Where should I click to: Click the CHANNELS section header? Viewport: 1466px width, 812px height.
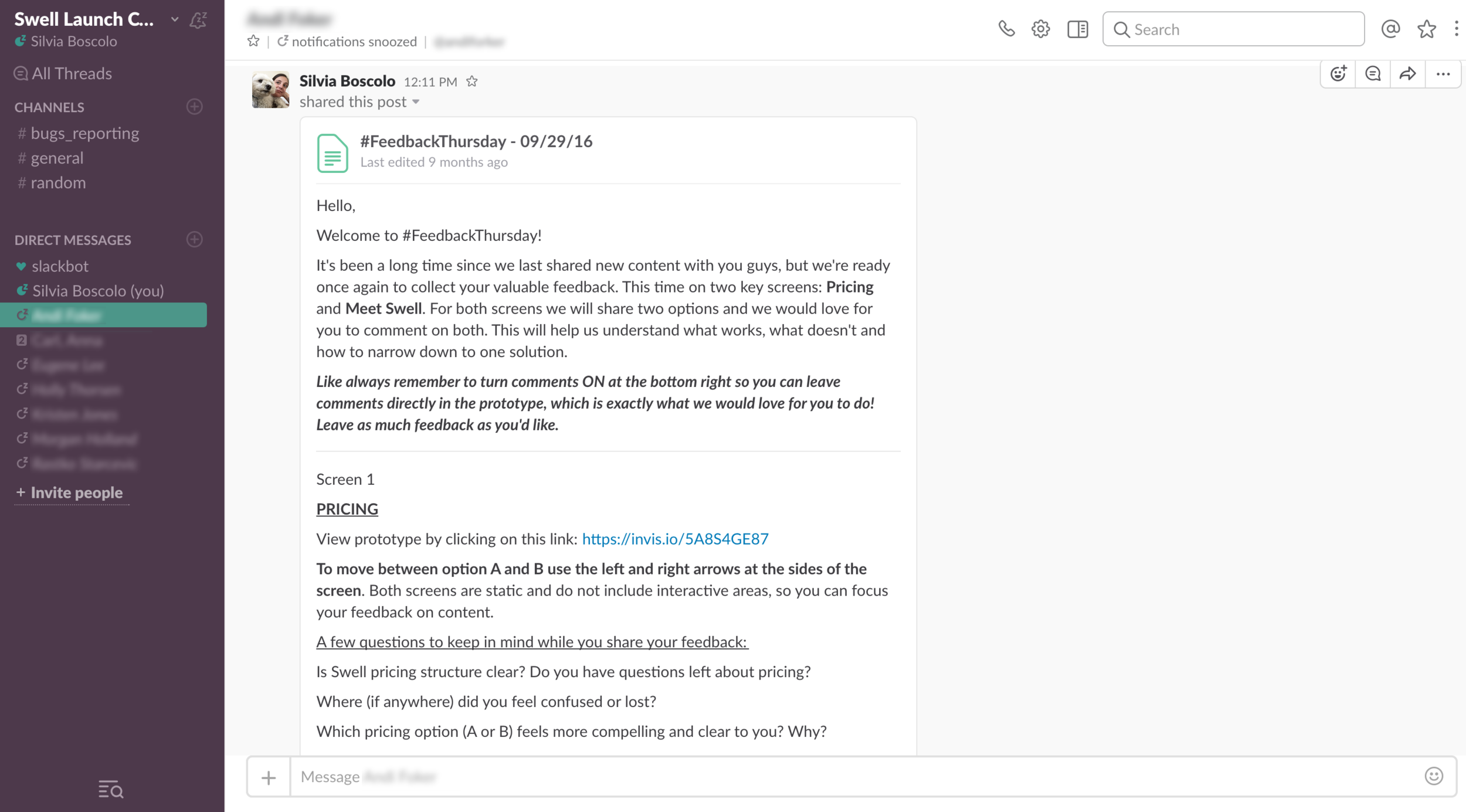(49, 107)
